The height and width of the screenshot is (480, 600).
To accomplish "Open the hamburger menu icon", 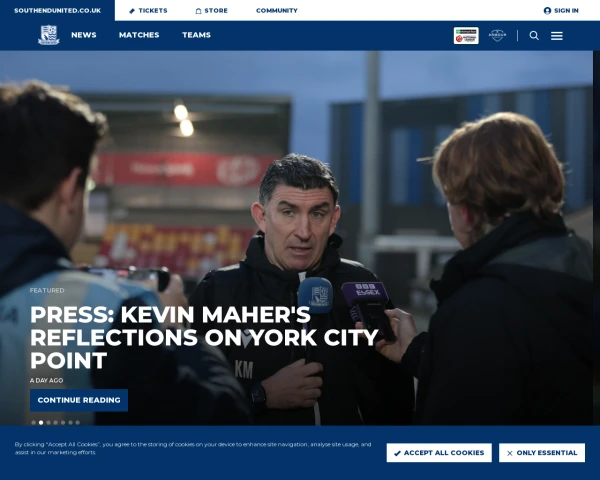I will pos(557,36).
